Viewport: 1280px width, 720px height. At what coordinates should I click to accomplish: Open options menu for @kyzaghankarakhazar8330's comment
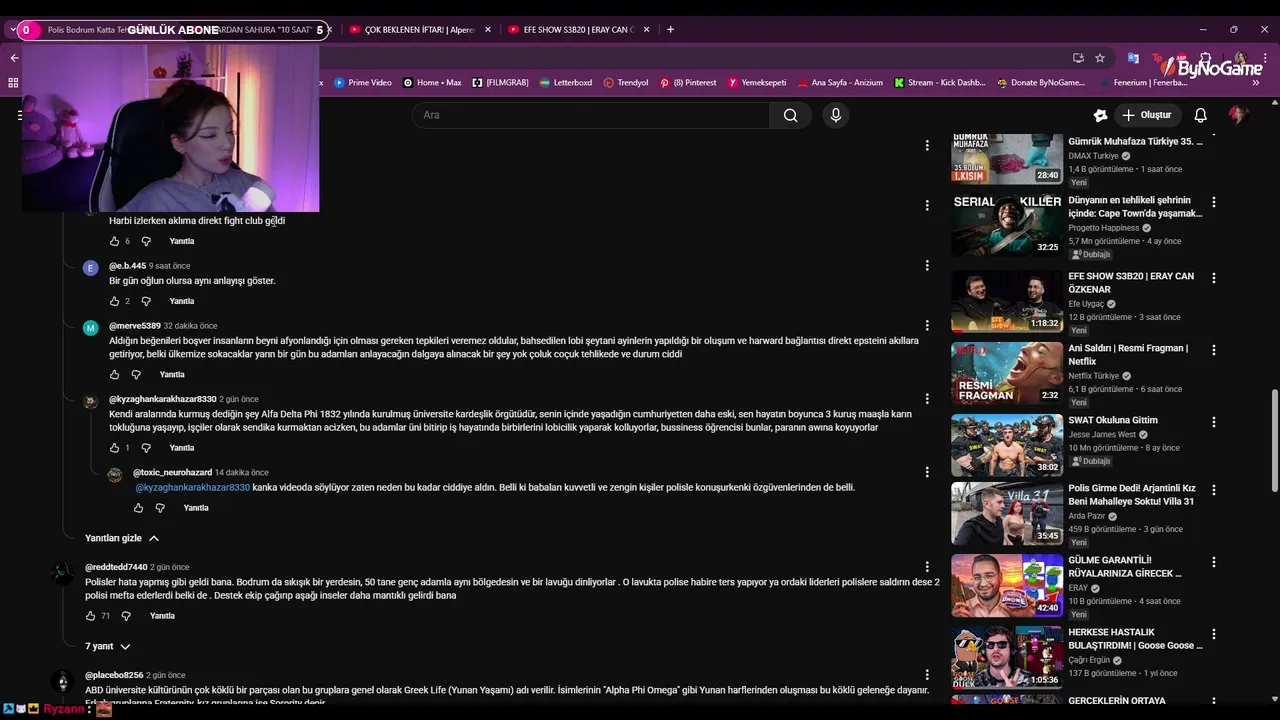coord(927,399)
